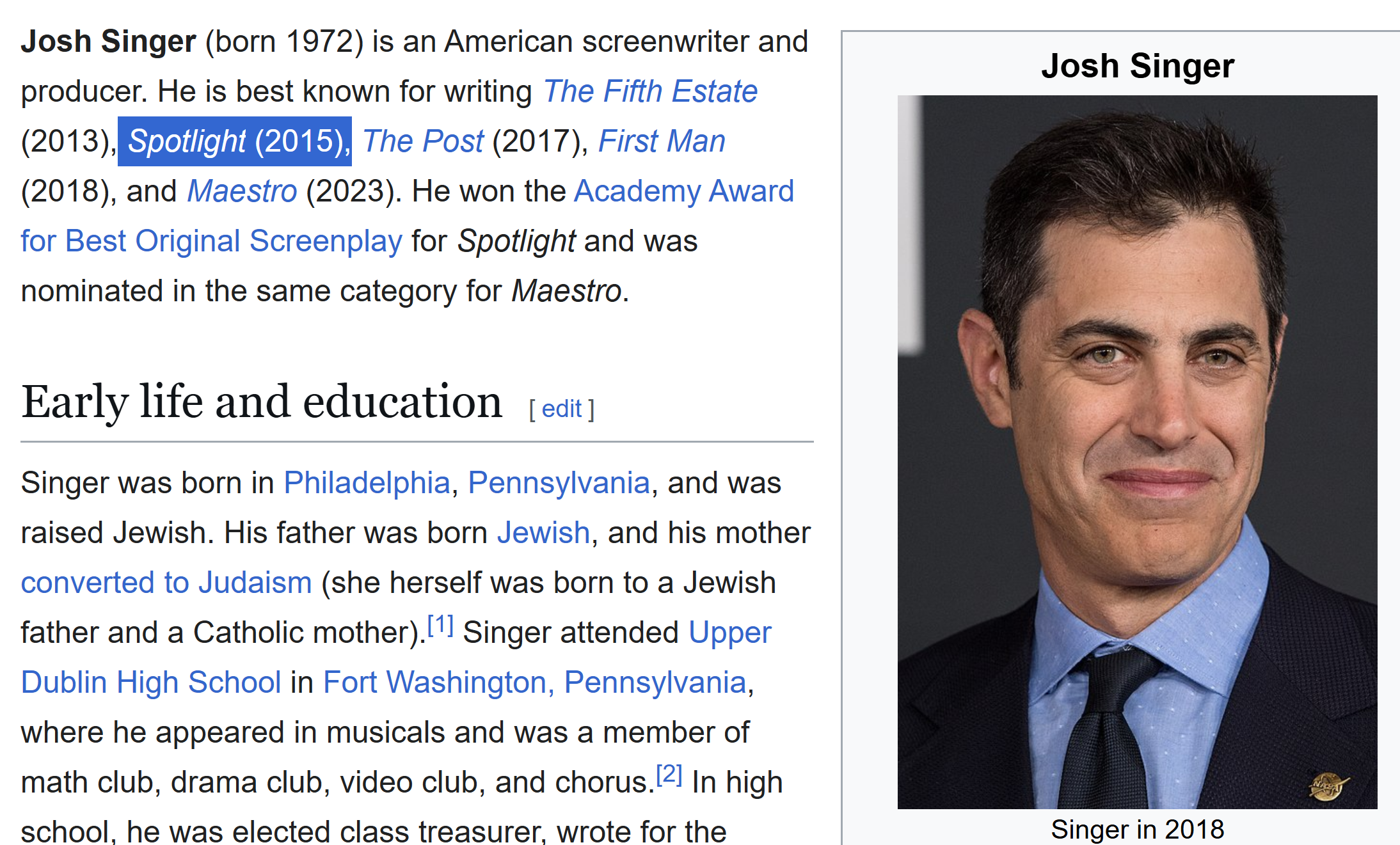
Task: Open the Pennsylvania link
Action: [x=559, y=483]
